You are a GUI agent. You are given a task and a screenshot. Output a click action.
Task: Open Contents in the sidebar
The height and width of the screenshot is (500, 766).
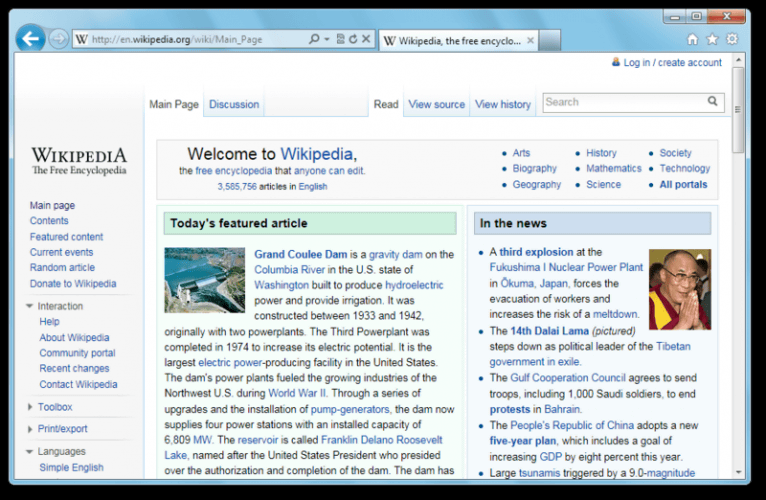tap(49, 220)
